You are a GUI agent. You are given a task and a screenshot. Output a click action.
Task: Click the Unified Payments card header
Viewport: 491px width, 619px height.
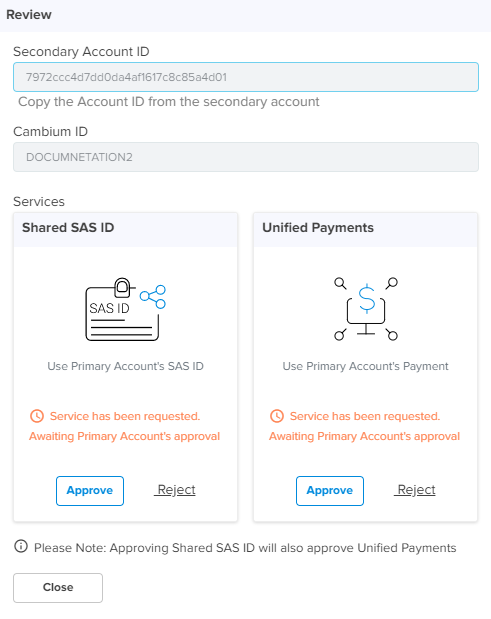[365, 230]
